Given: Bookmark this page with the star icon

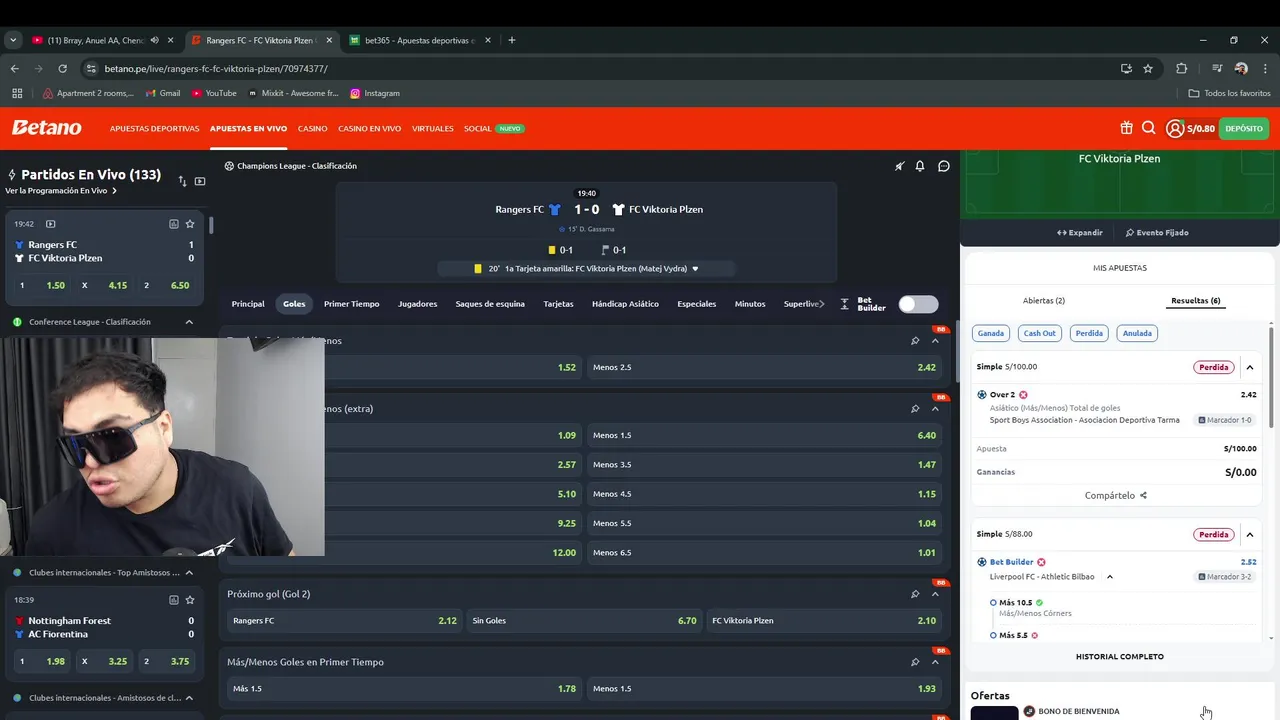Looking at the screenshot, I should click(x=1148, y=68).
